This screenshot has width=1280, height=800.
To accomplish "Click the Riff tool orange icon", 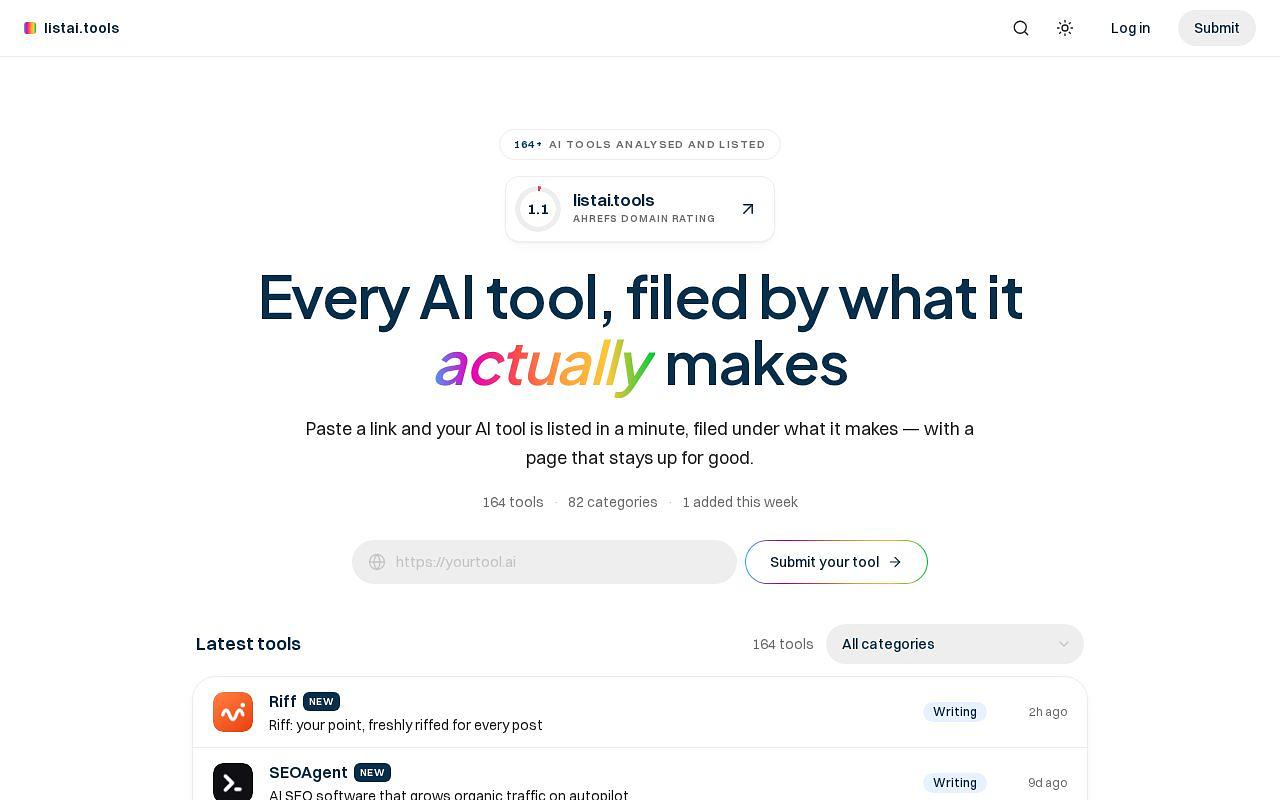I will click(233, 712).
